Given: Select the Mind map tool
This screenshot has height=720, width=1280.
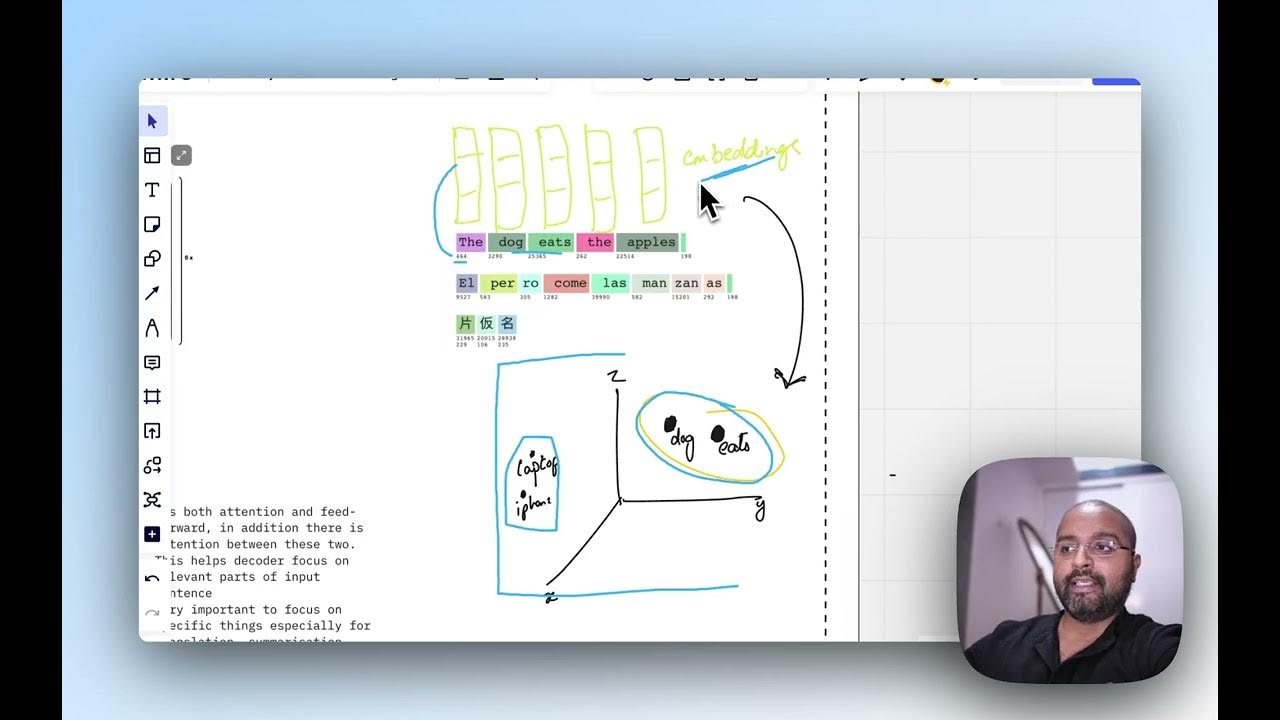Looking at the screenshot, I should coord(152,500).
